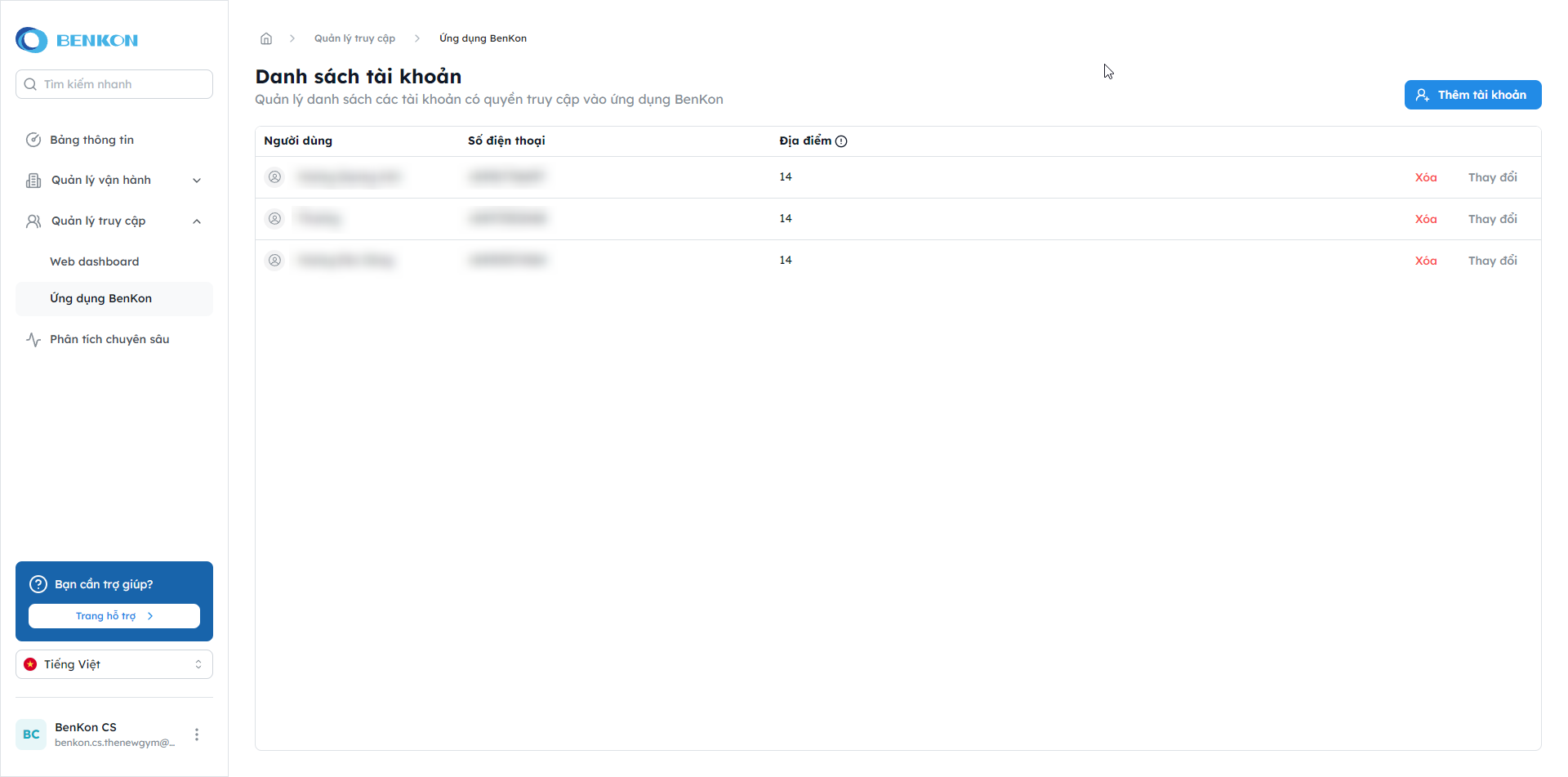
Task: Click Xóa in the second row
Action: (1426, 219)
